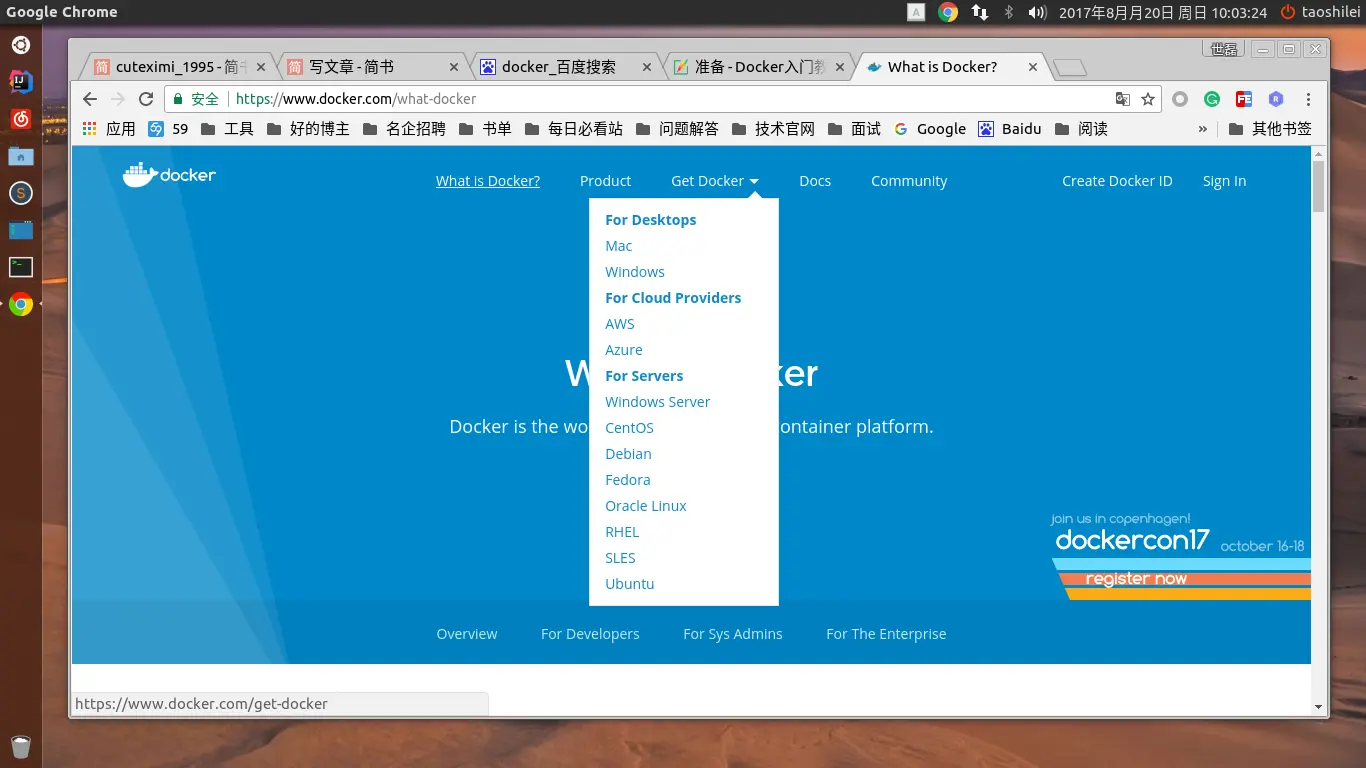Open the 其他书签 folder
1366x768 pixels.
click(x=1270, y=129)
